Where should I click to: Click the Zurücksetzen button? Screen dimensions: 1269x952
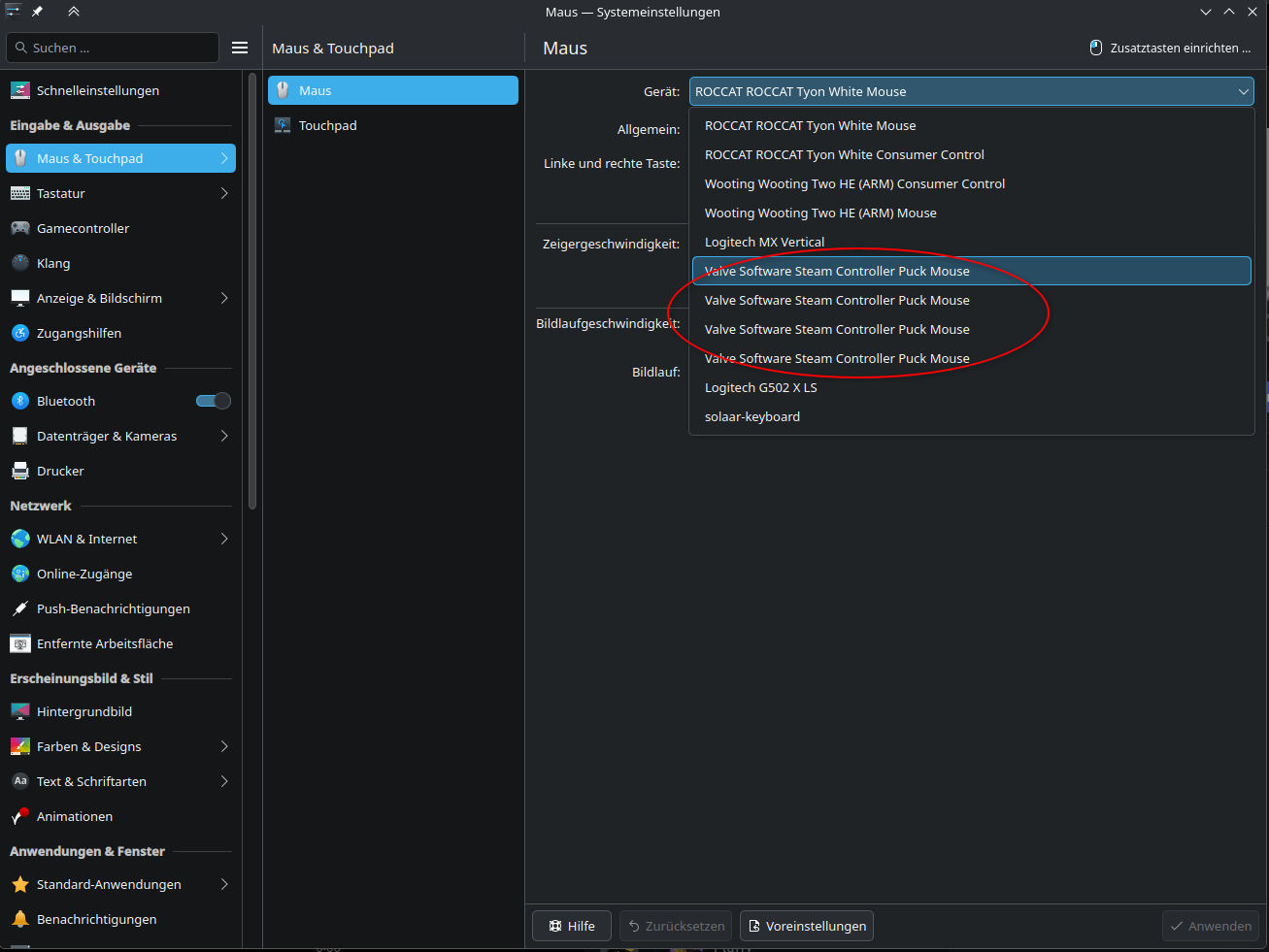[x=676, y=926]
